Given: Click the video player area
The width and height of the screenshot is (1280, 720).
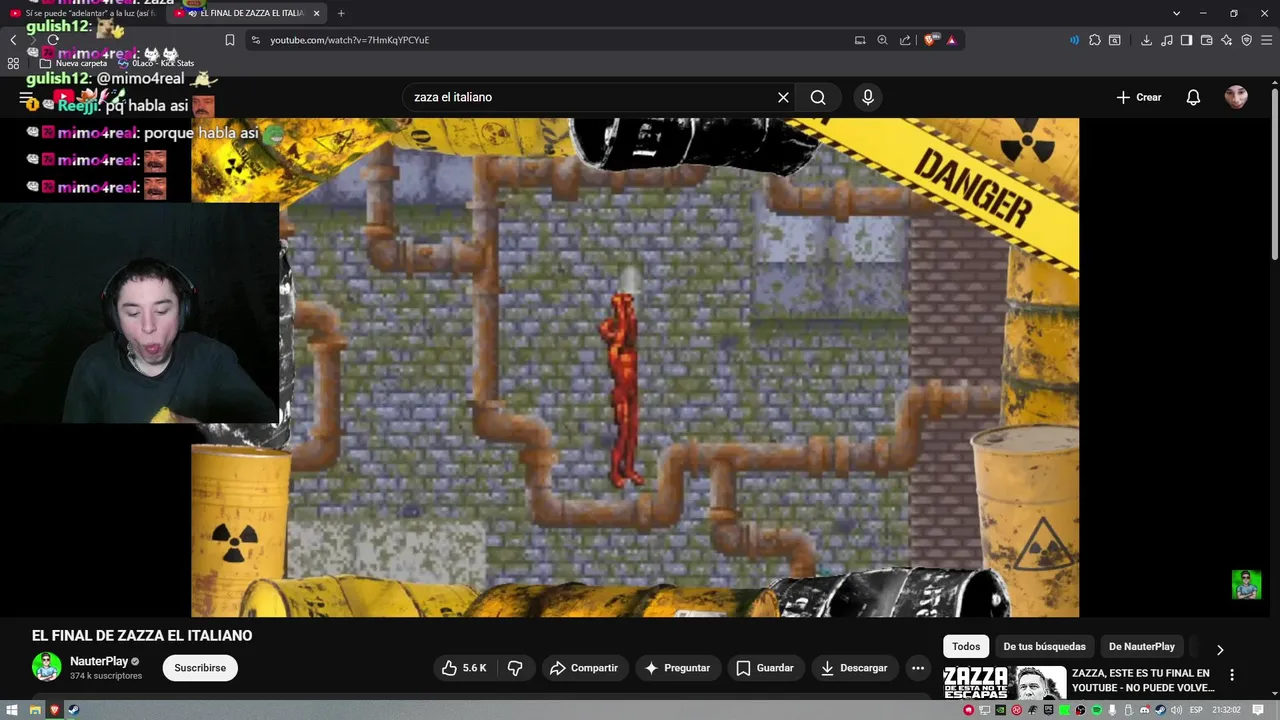Looking at the screenshot, I should coord(635,367).
